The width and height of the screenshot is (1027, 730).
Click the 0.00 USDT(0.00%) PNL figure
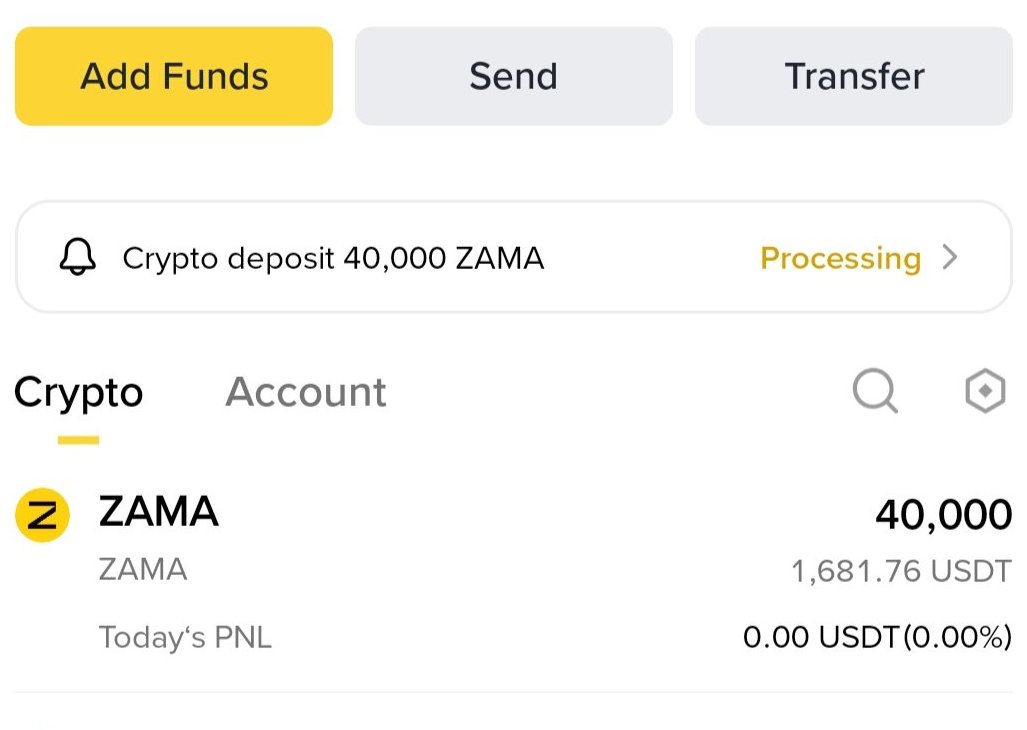coord(877,637)
